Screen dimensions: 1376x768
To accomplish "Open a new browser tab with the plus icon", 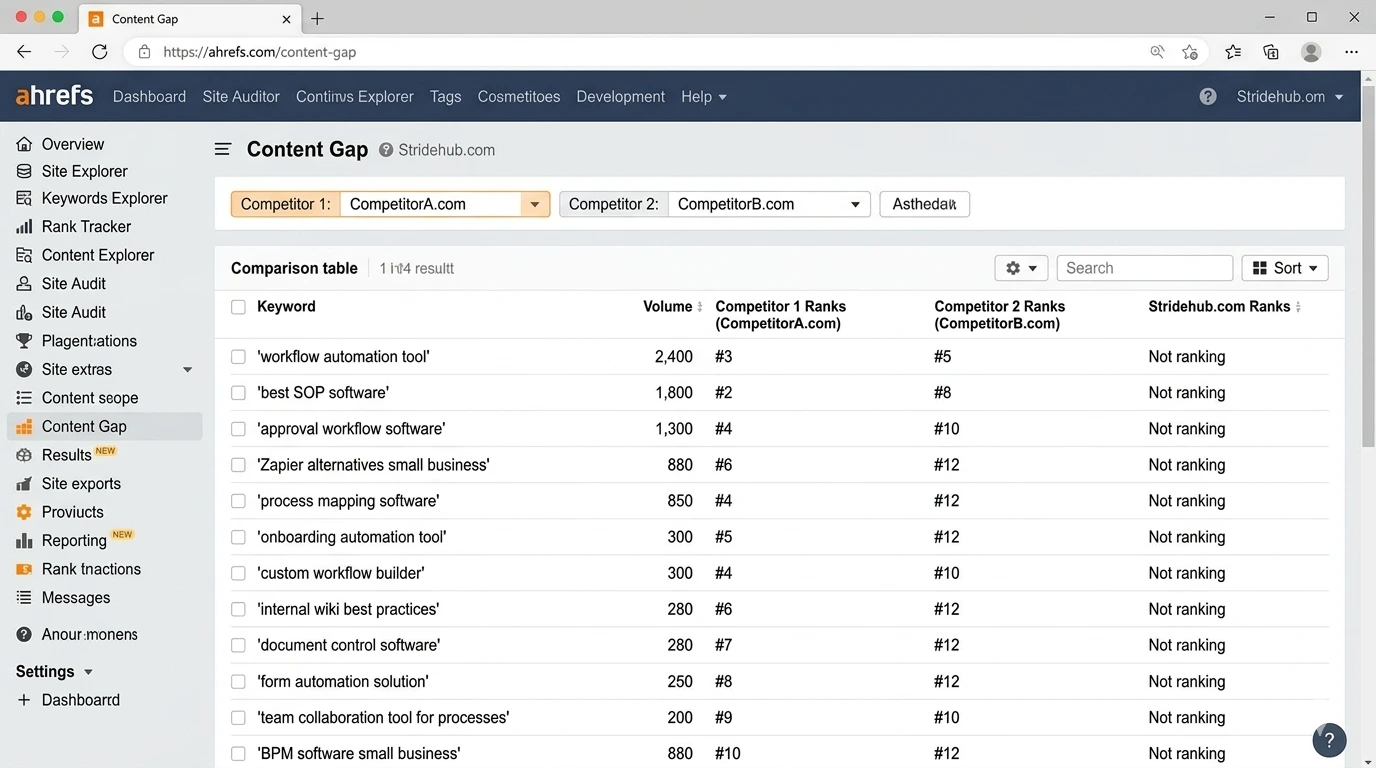I will pyautogui.click(x=317, y=19).
